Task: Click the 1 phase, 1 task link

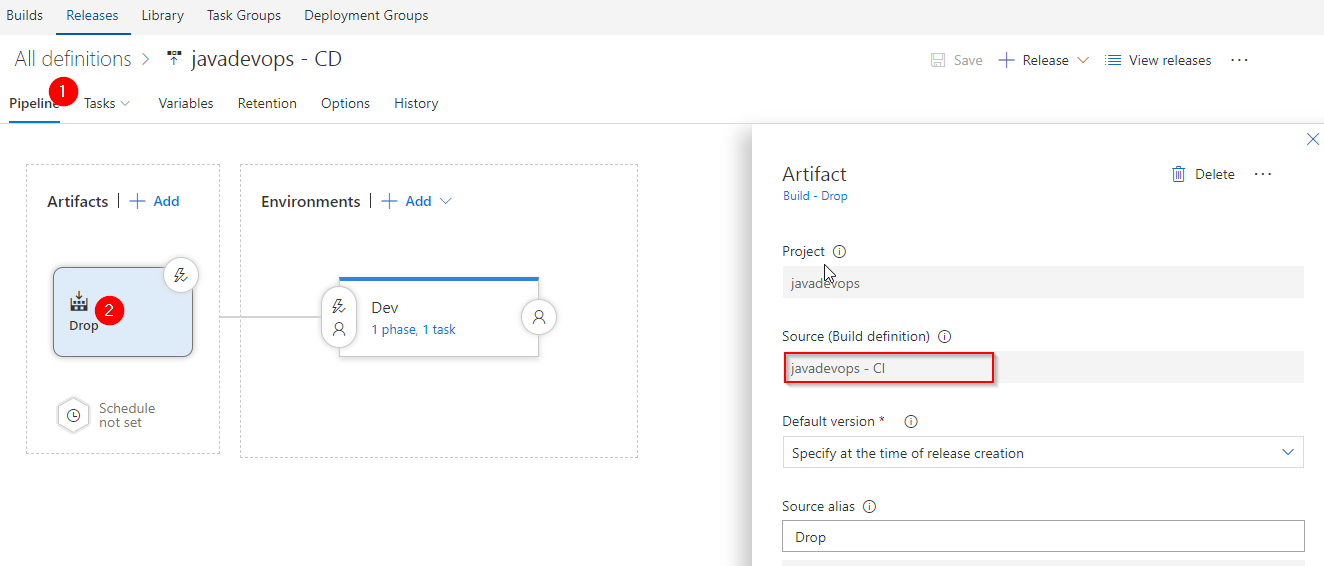Action: 413,329
